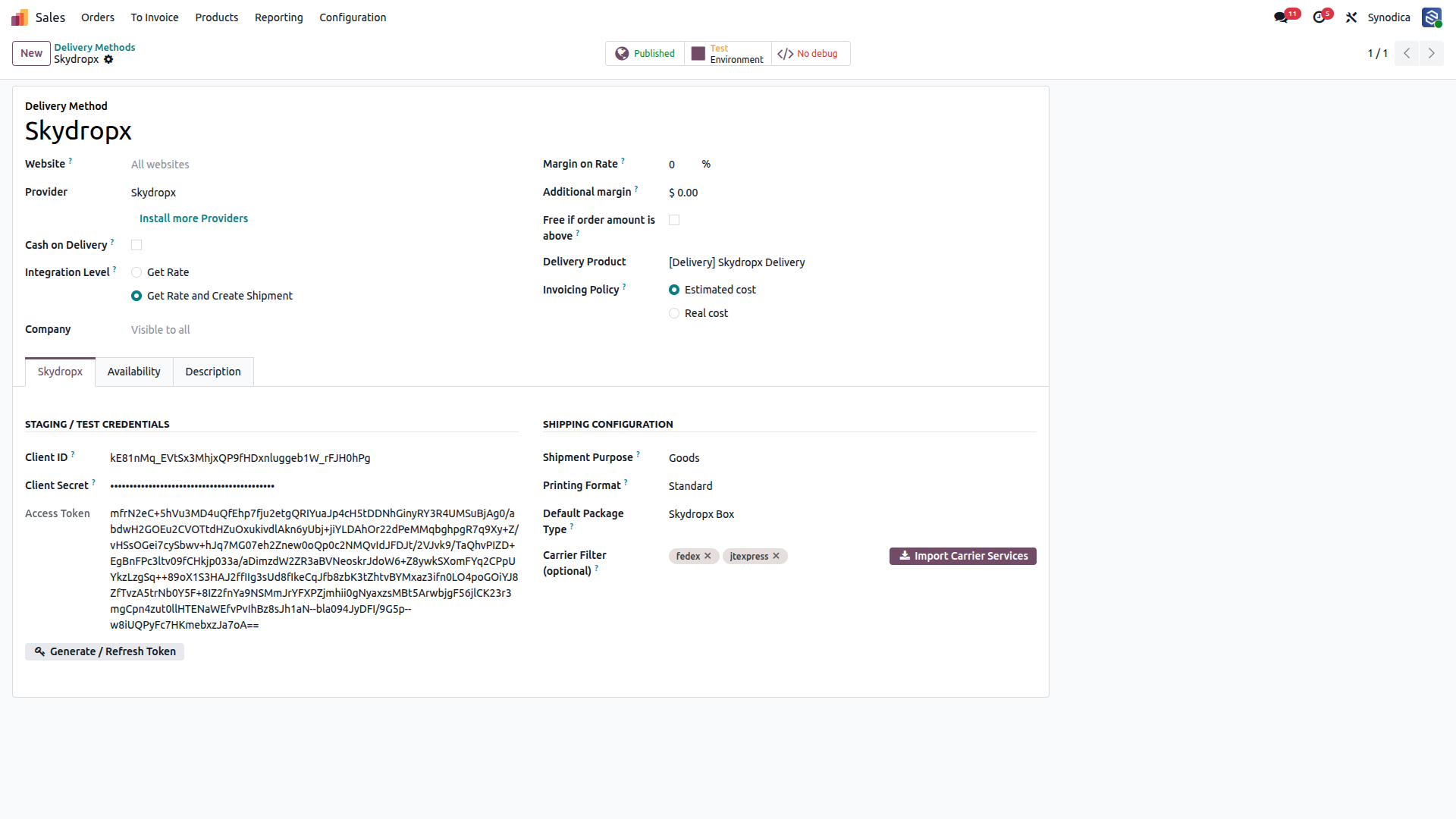Toggle the Published website button
The image size is (1456, 819).
coord(645,54)
